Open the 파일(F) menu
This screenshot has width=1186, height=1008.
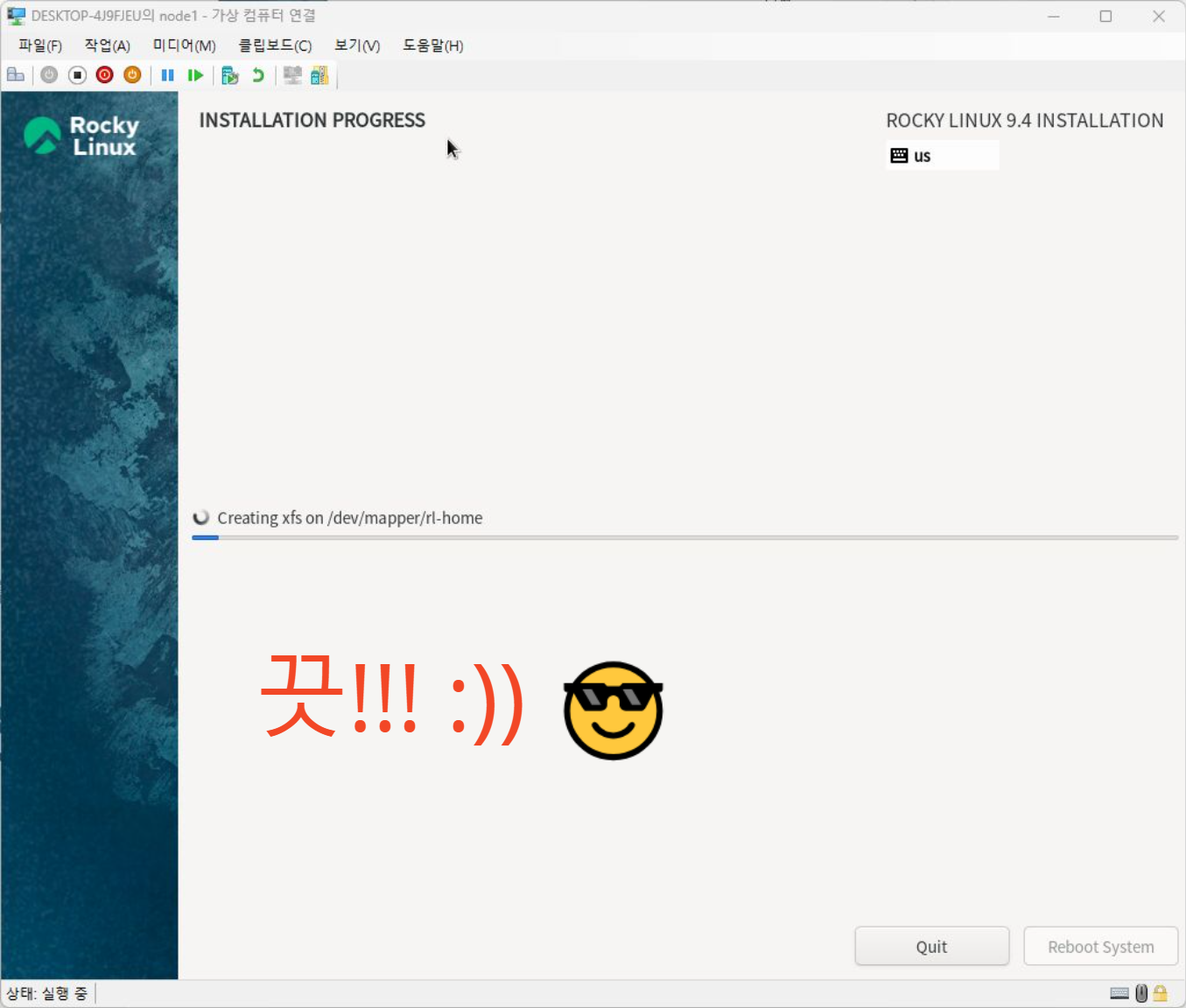click(40, 45)
